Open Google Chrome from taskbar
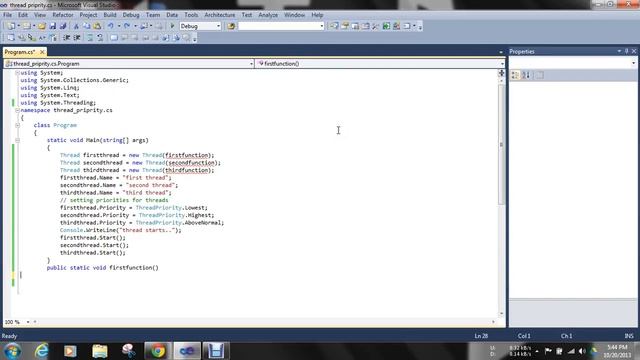The height and width of the screenshot is (360, 640). (157, 351)
